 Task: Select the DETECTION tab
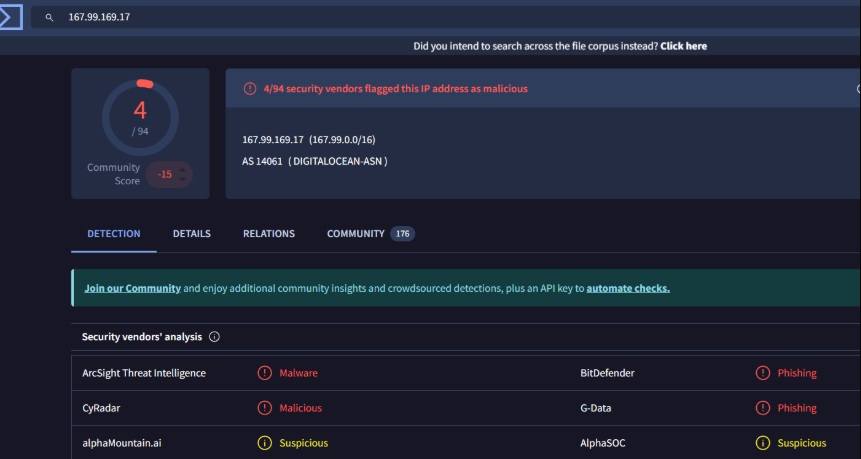click(x=114, y=234)
